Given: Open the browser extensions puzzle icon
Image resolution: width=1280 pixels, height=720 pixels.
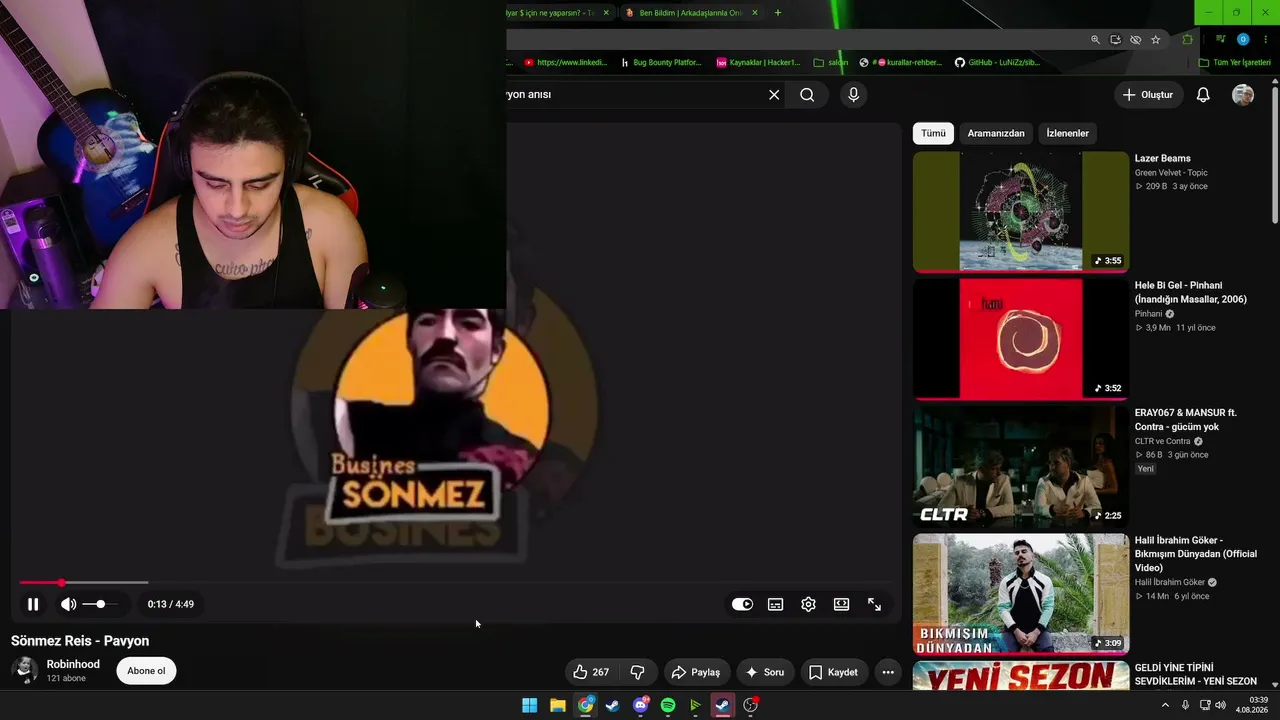Looking at the screenshot, I should (1187, 40).
